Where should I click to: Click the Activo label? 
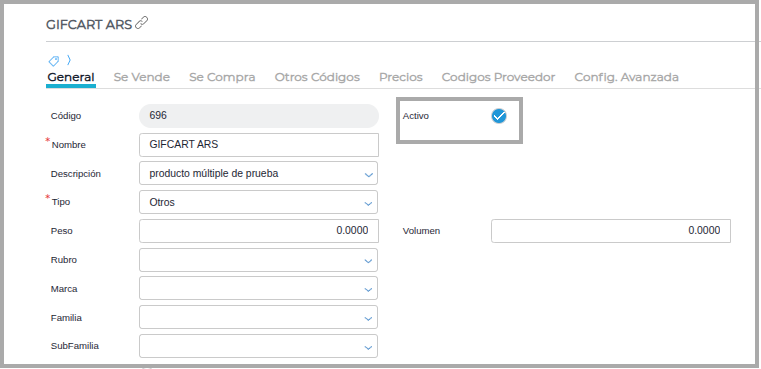point(416,116)
